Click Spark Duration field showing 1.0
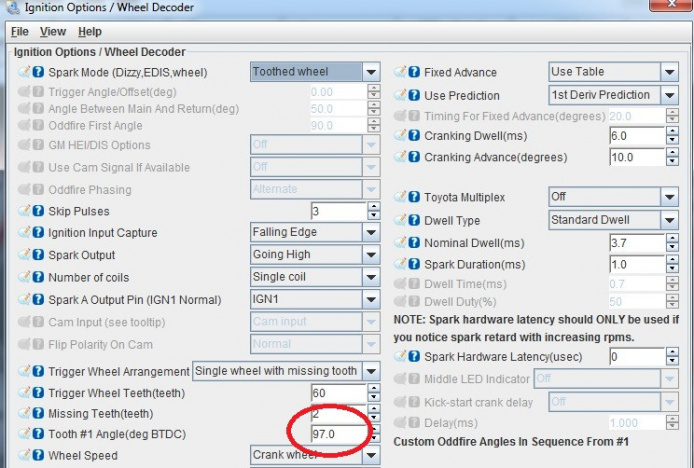 coord(637,265)
